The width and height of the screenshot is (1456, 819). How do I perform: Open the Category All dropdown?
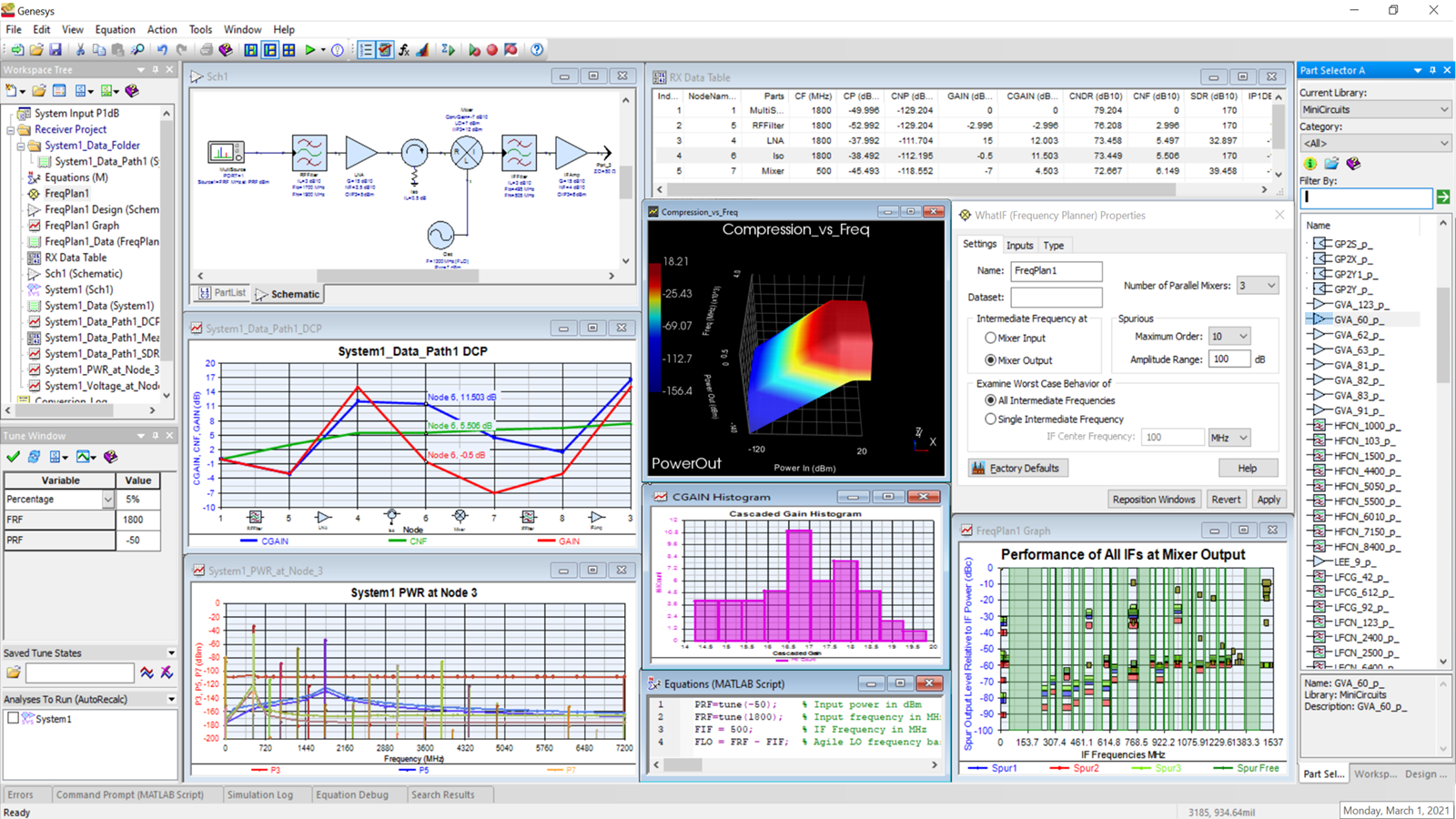click(x=1374, y=143)
